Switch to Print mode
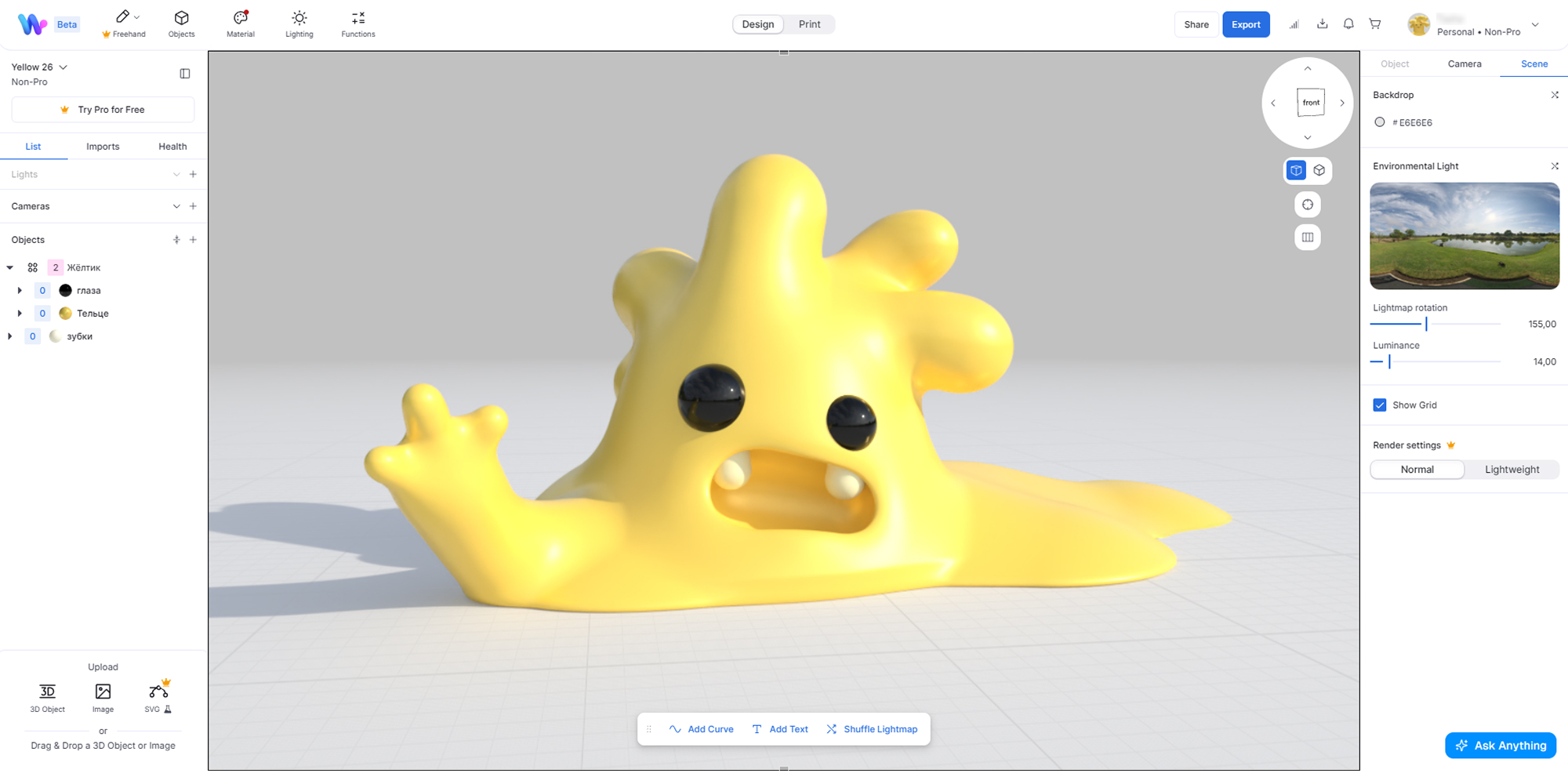 (x=809, y=24)
